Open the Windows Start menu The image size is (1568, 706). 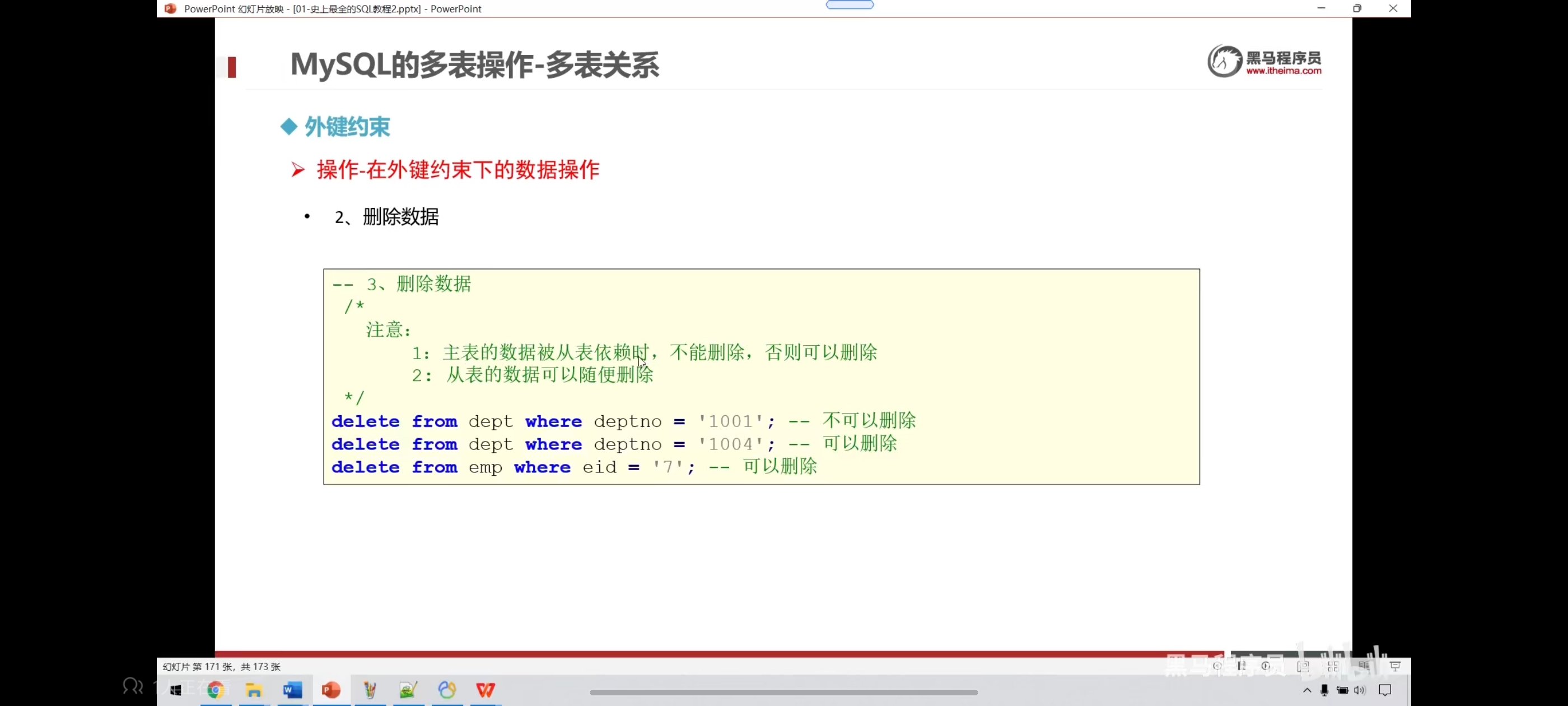[x=176, y=690]
